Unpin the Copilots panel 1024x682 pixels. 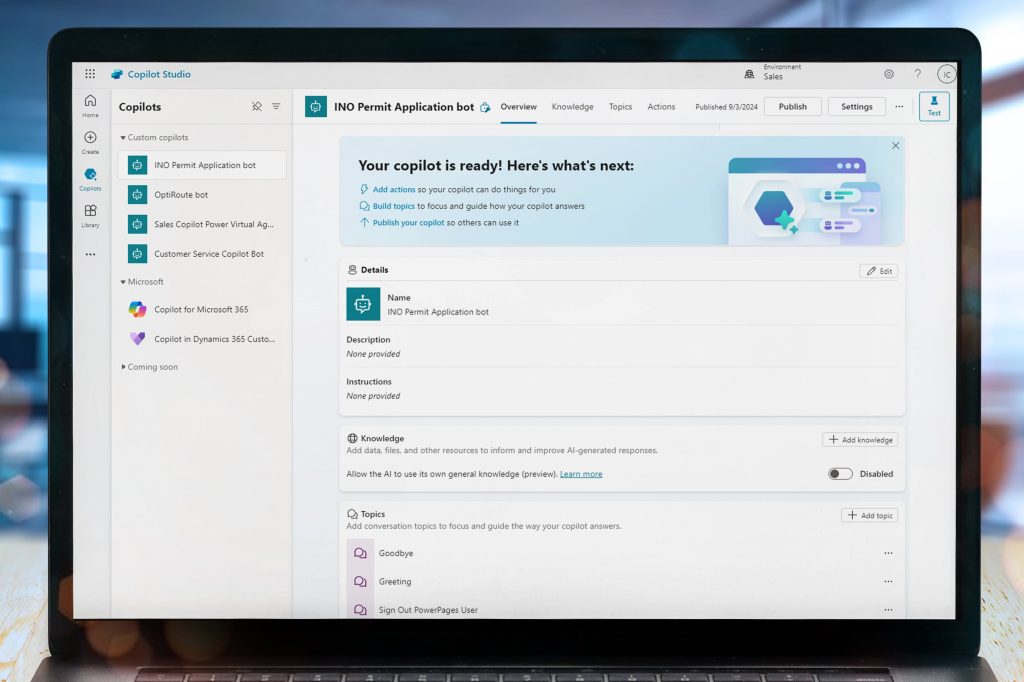[257, 106]
